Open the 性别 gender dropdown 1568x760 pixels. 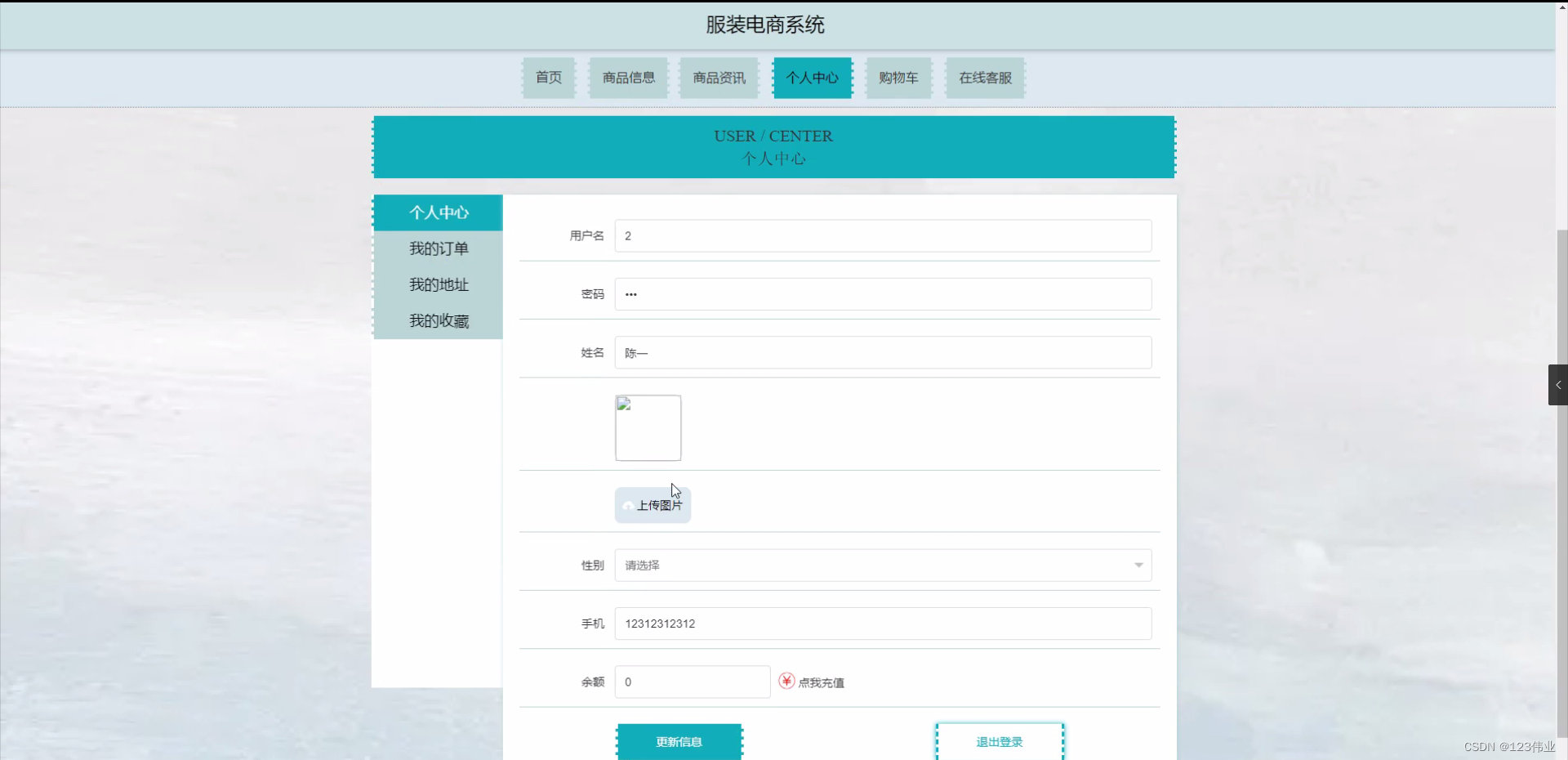[x=882, y=565]
